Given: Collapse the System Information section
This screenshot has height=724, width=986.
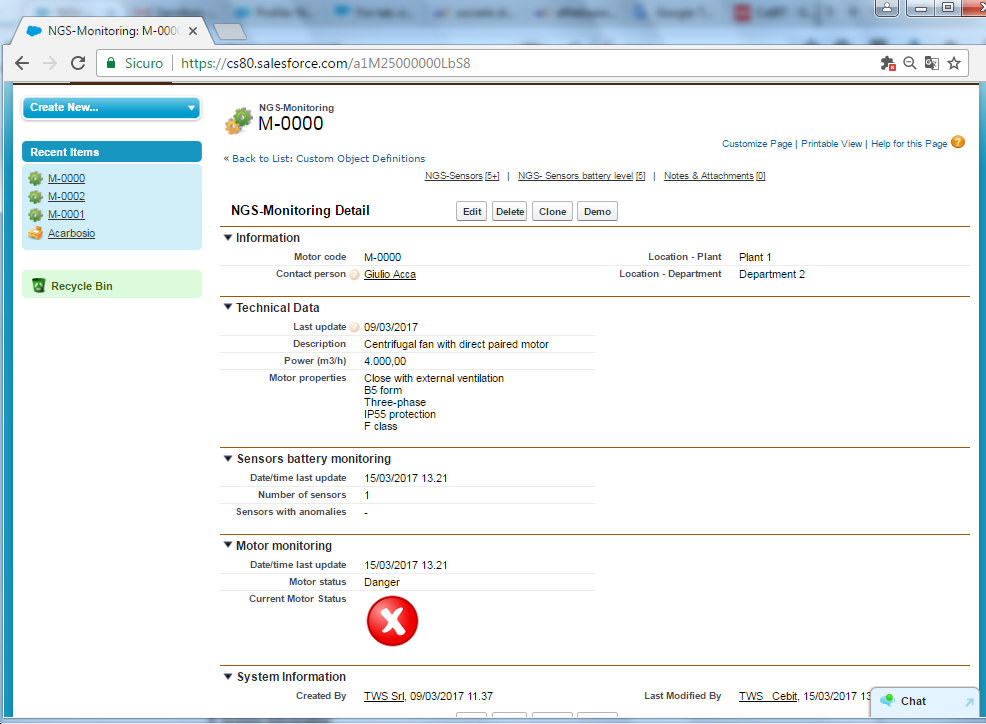Looking at the screenshot, I should 228,676.
